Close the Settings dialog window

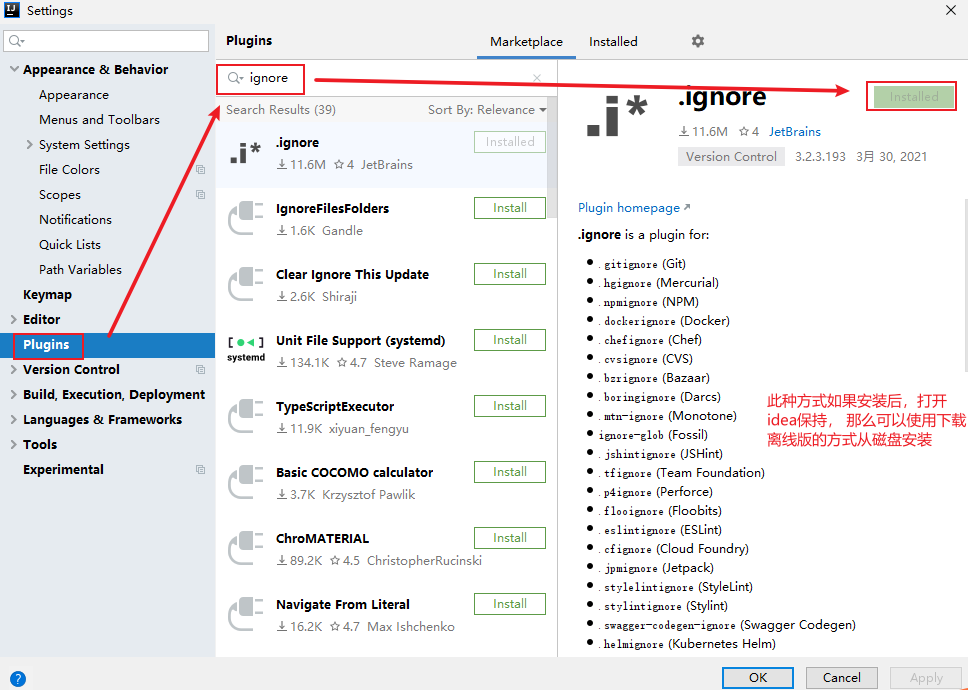coord(951,10)
